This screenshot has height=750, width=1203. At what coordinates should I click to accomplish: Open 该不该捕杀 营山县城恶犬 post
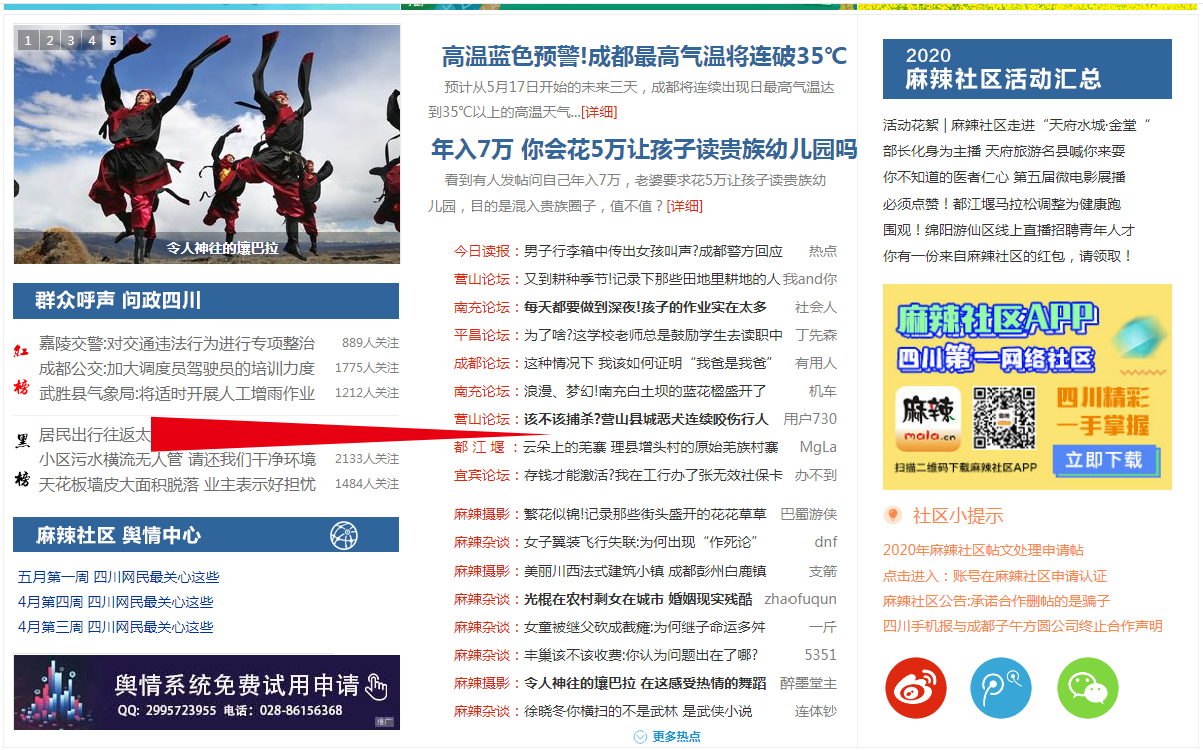click(x=646, y=419)
